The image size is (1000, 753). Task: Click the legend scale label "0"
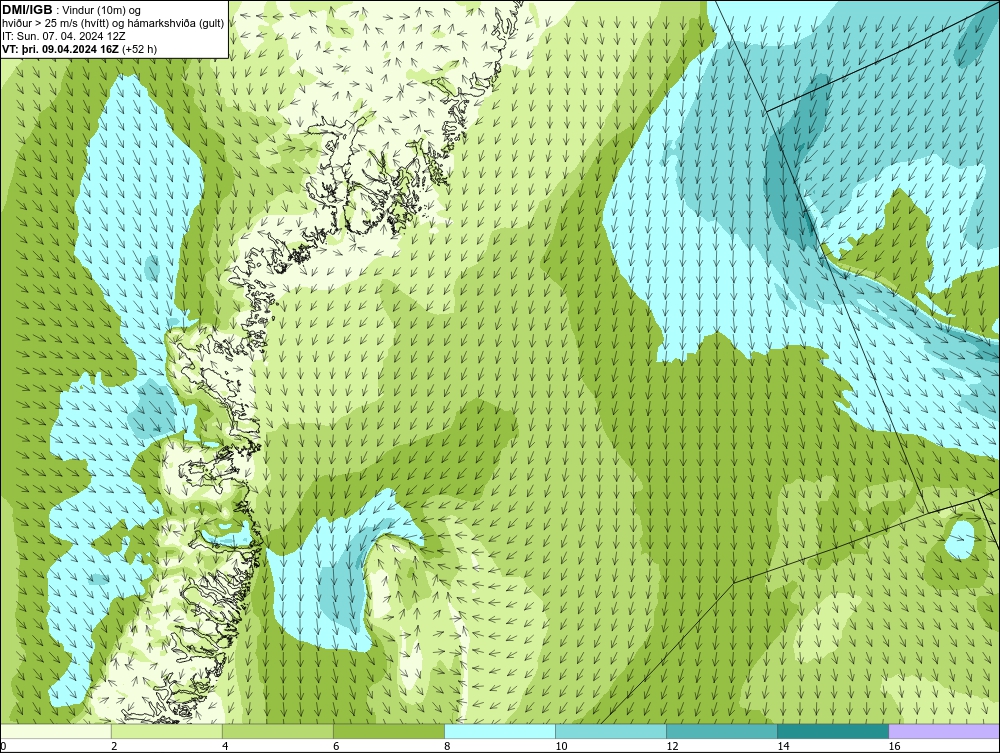tap(3, 747)
